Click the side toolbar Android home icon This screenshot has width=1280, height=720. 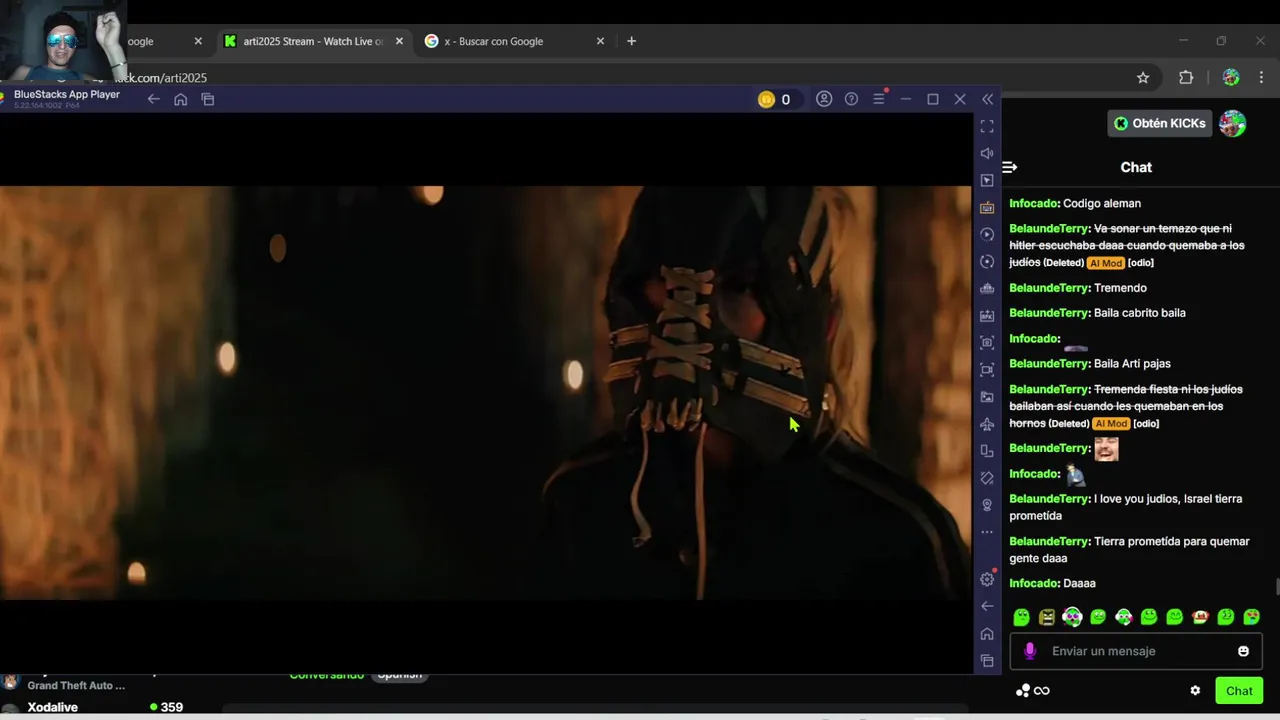[x=987, y=633]
